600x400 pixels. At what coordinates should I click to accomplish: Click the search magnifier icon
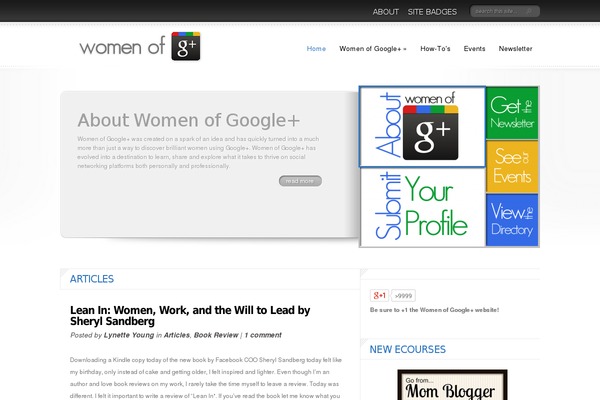(x=530, y=11)
